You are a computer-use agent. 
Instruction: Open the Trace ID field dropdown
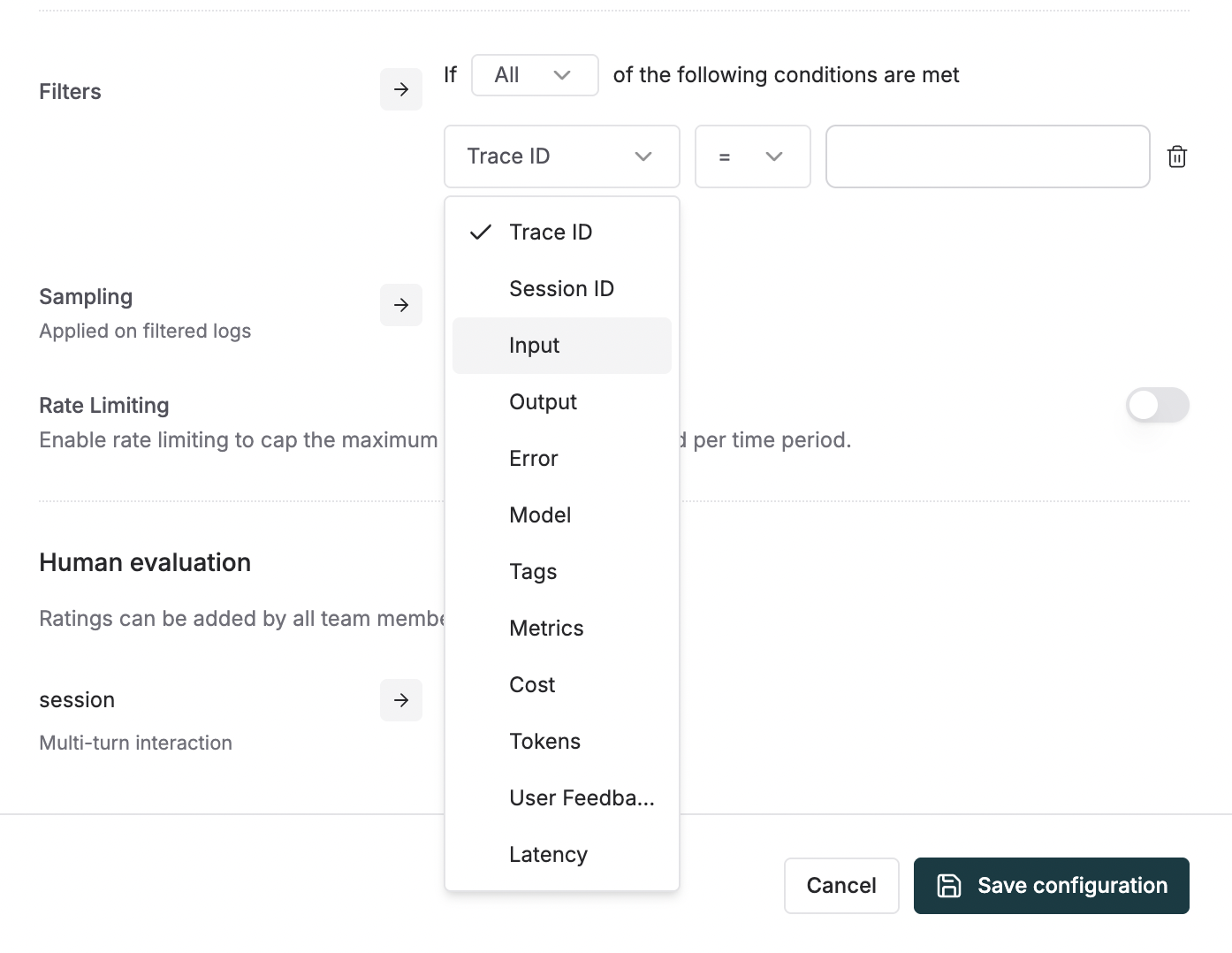coord(561,156)
